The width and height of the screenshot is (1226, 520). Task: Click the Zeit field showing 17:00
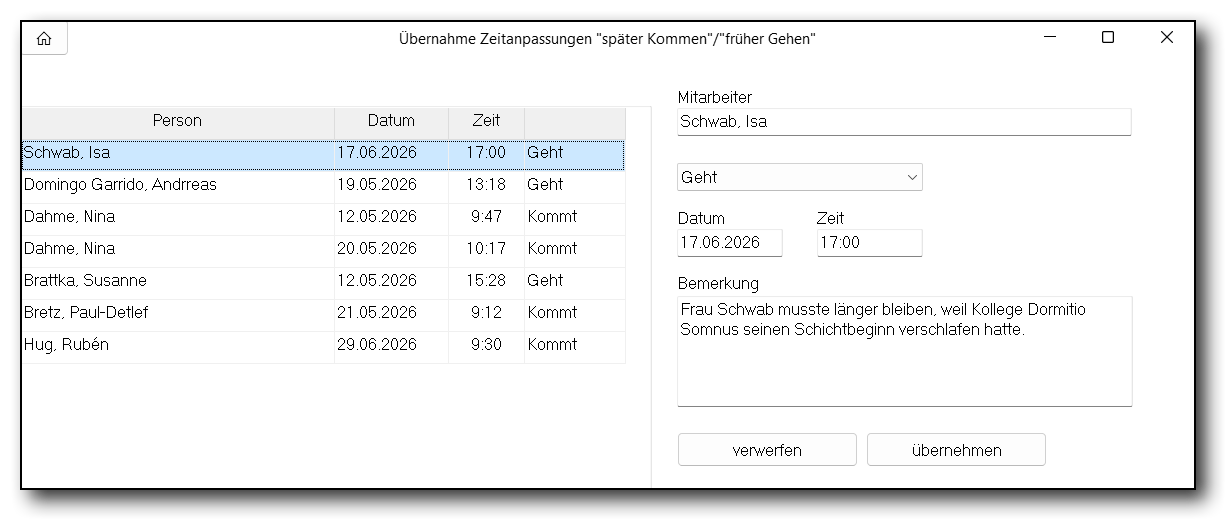(x=869, y=242)
